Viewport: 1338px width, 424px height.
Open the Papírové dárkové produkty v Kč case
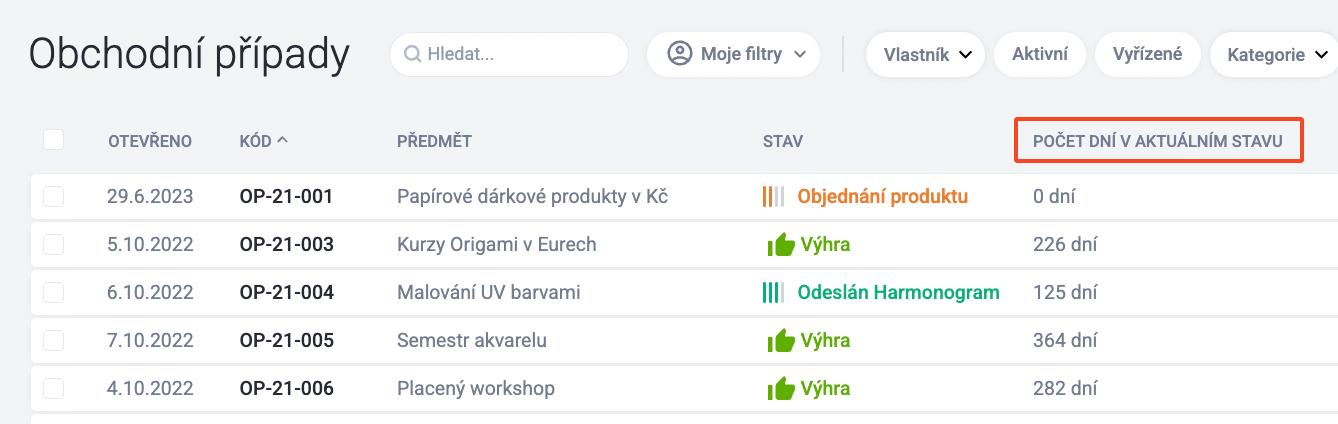pyautogui.click(x=532, y=197)
